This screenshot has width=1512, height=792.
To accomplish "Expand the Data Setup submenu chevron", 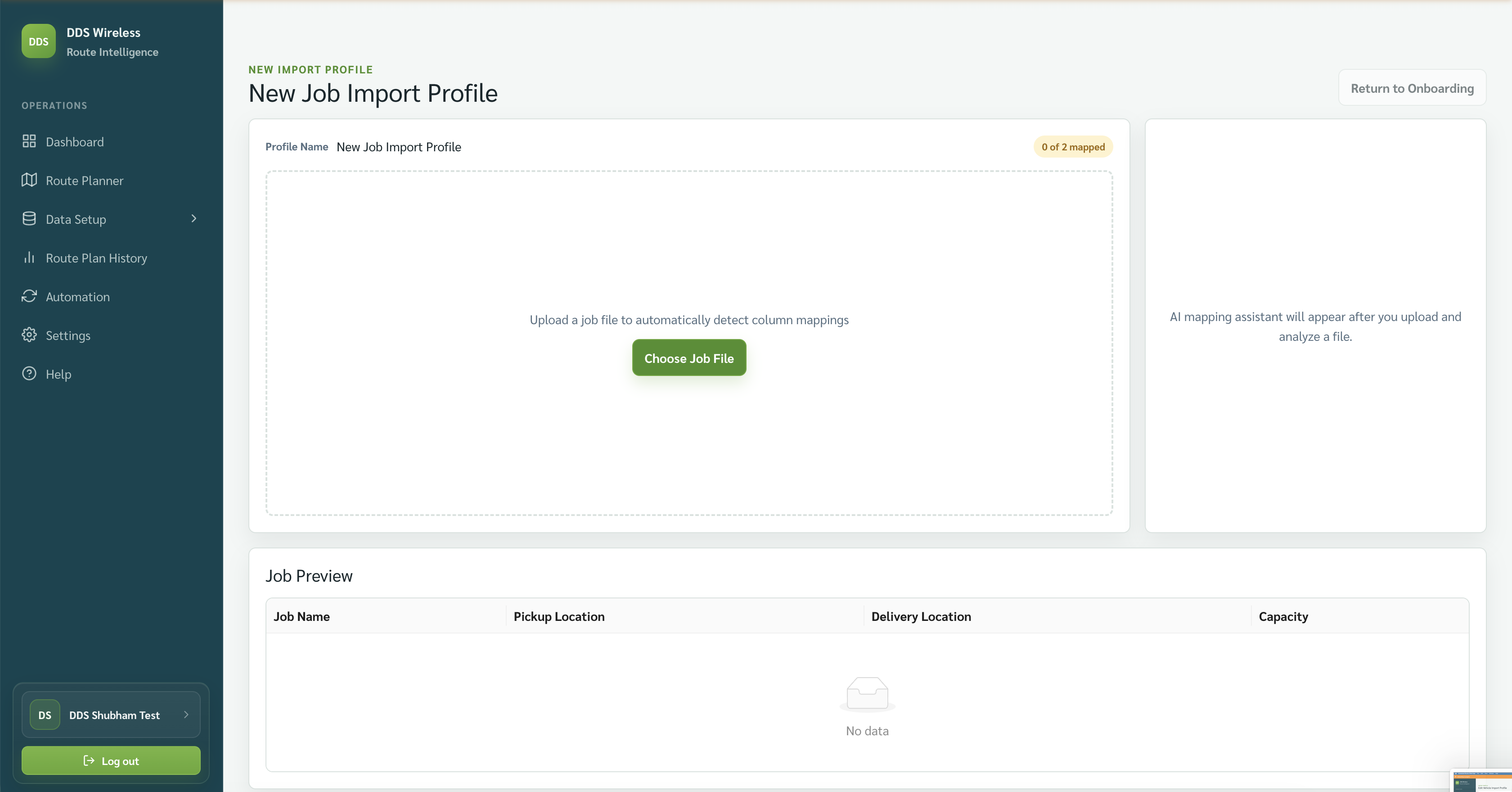I will point(193,218).
